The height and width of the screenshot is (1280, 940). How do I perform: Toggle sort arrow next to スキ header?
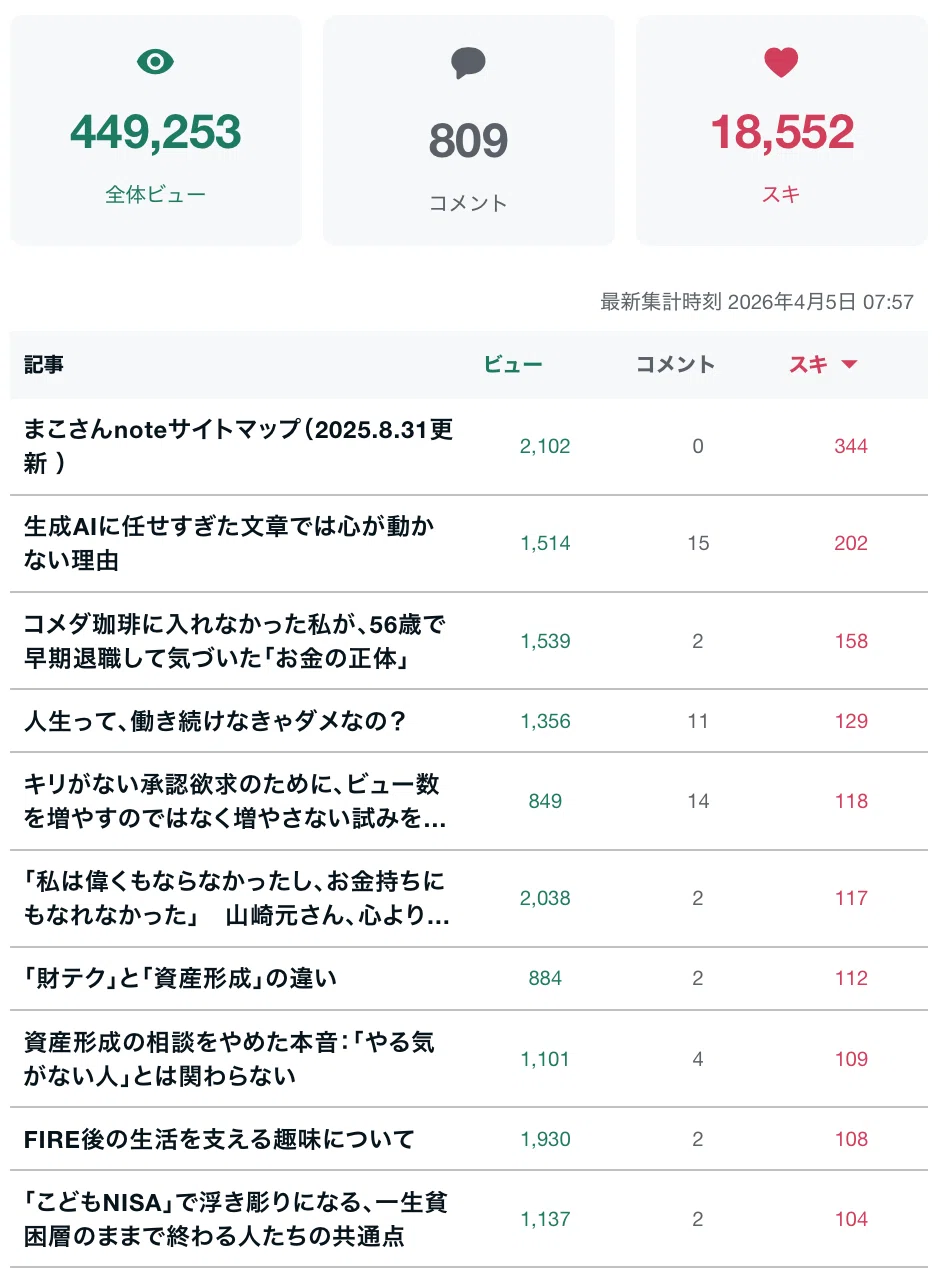click(x=849, y=365)
